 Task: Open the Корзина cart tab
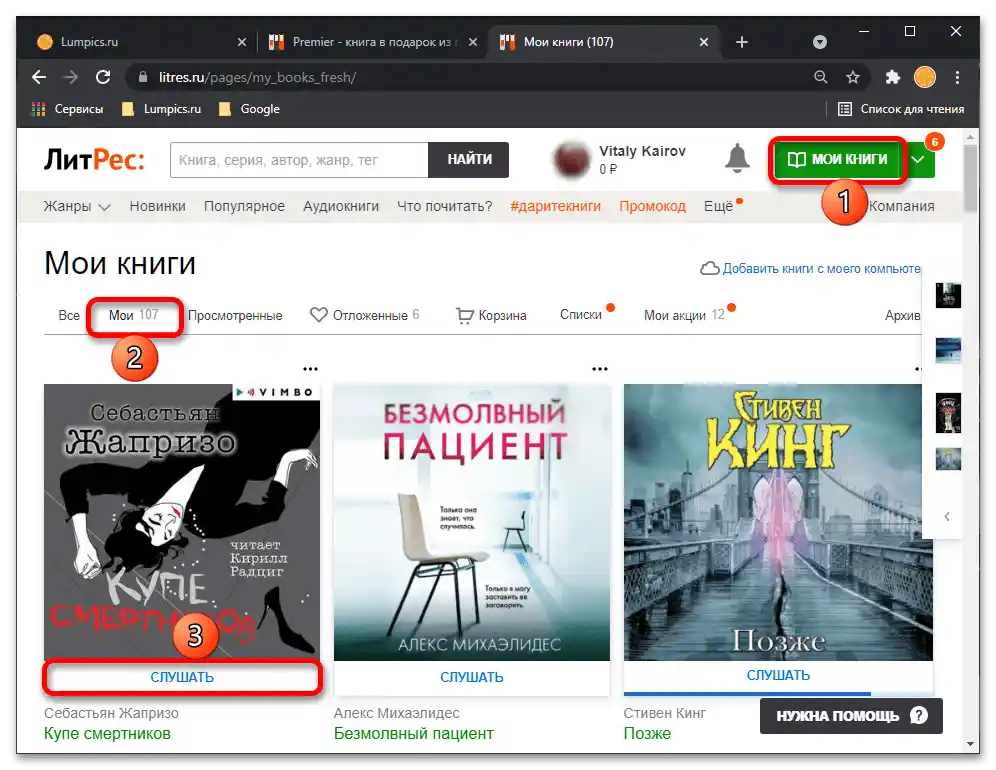[491, 315]
